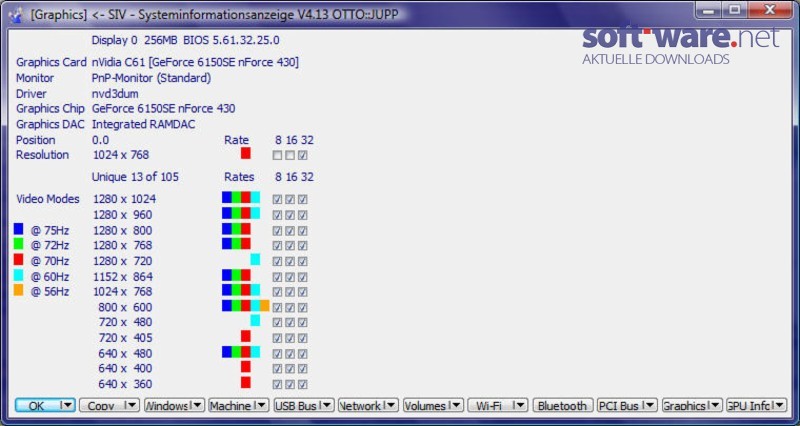Click the 640 x 480 video mode entry
The image size is (800, 426).
click(125, 353)
